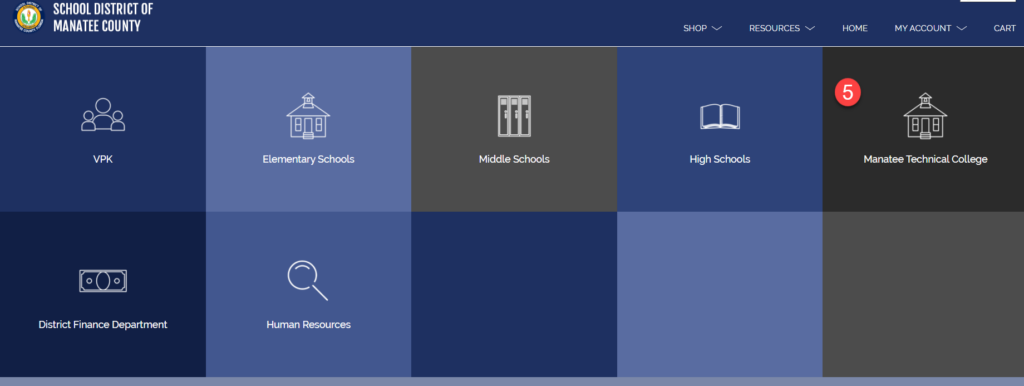
Task: Open the High Schools label link
Action: (x=720, y=159)
